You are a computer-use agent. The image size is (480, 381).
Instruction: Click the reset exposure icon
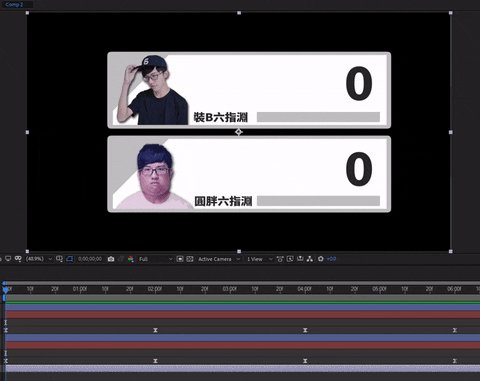(321, 259)
